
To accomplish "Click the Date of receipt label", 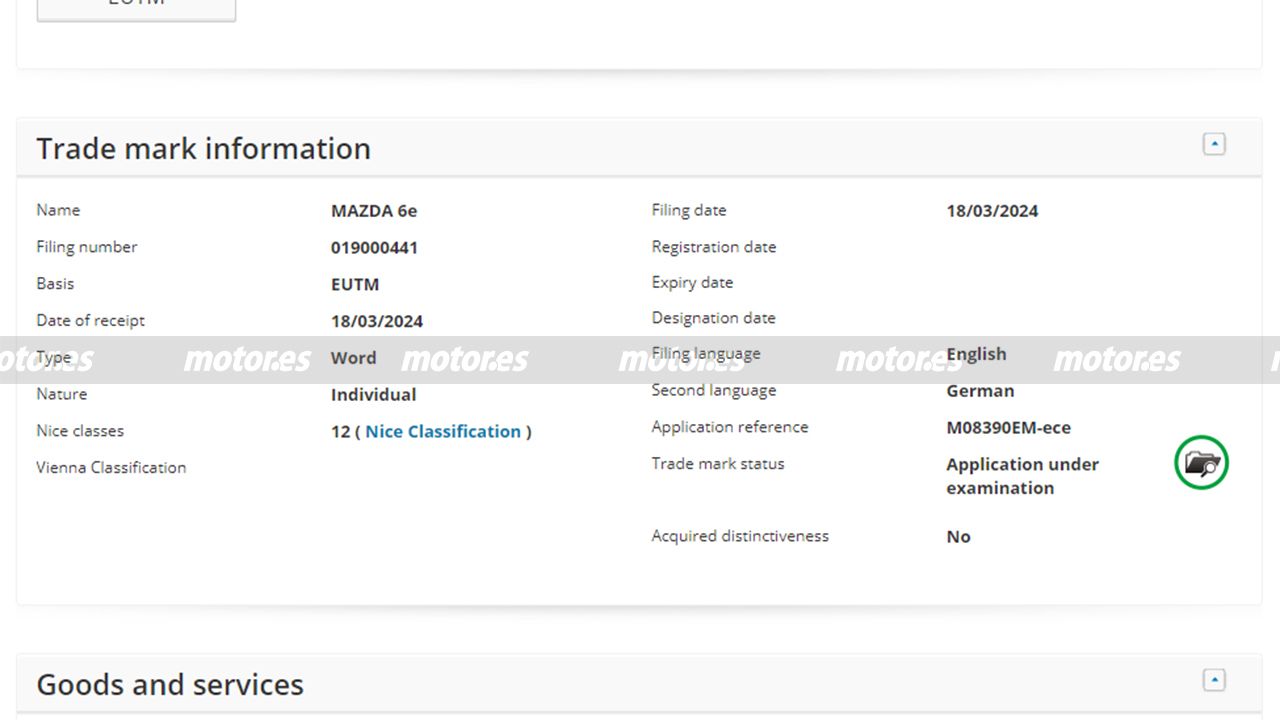I will [91, 320].
